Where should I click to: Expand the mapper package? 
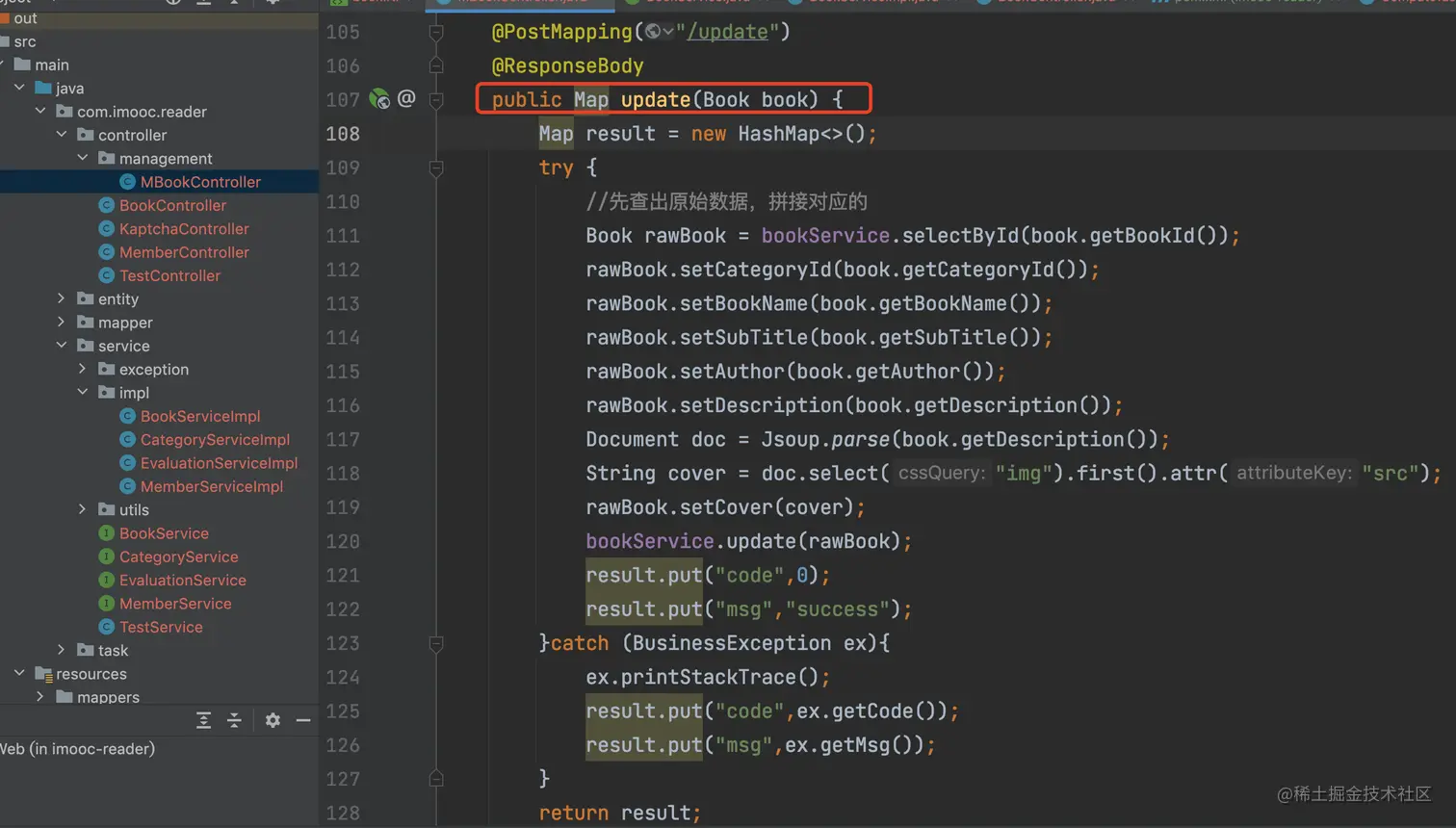point(62,323)
